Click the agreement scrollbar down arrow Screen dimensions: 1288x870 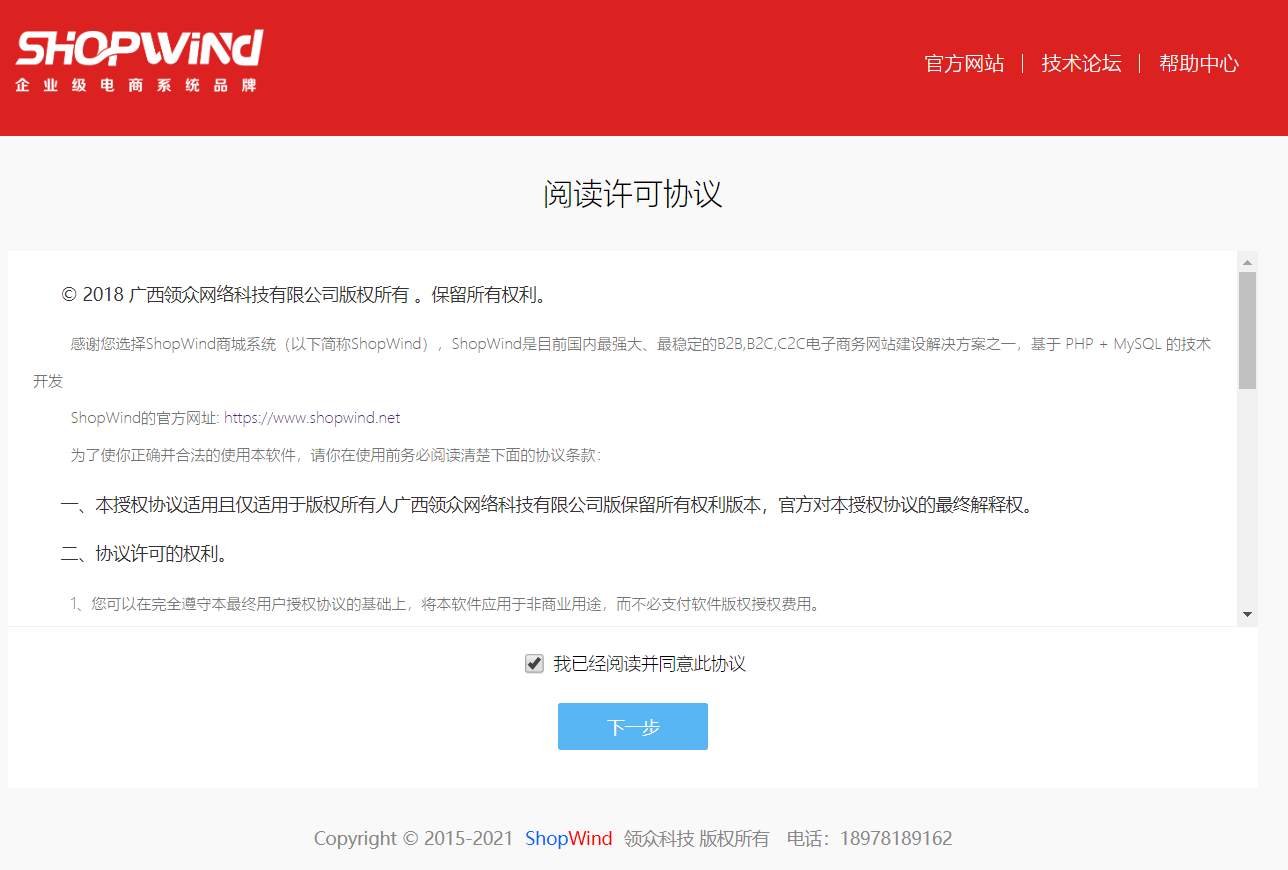point(1247,613)
